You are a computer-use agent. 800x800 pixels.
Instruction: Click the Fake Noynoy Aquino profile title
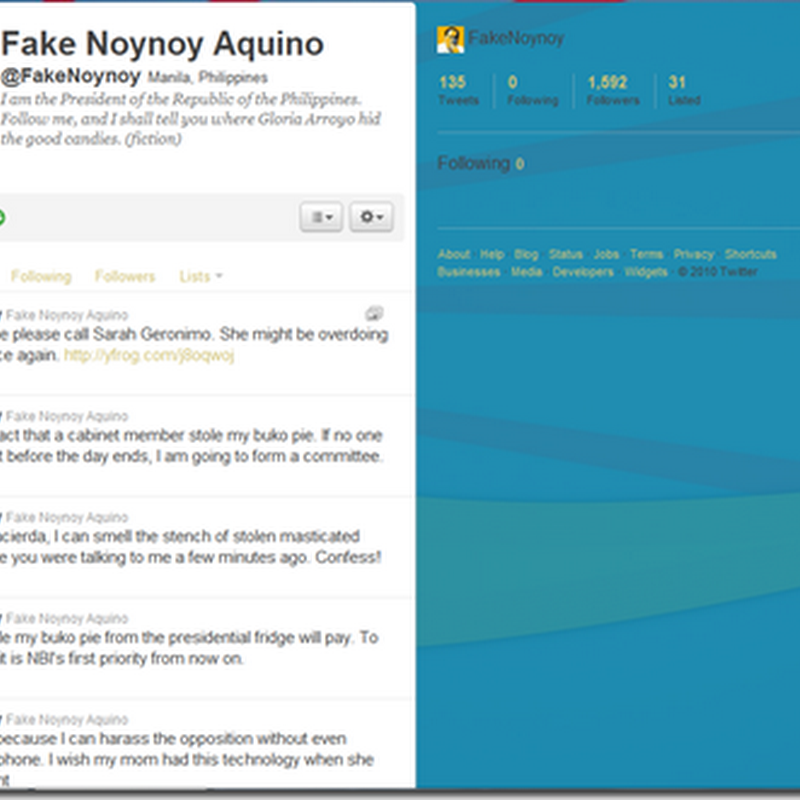(162, 44)
